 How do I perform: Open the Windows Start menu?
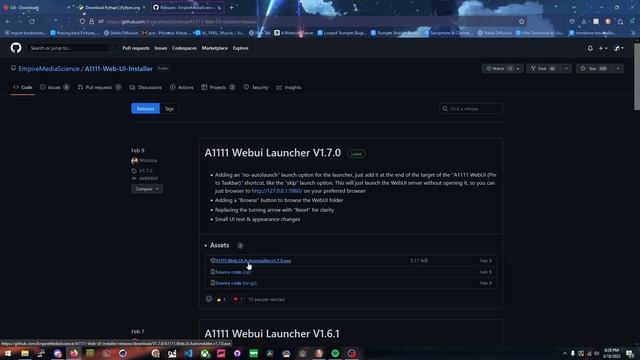(x=8, y=353)
